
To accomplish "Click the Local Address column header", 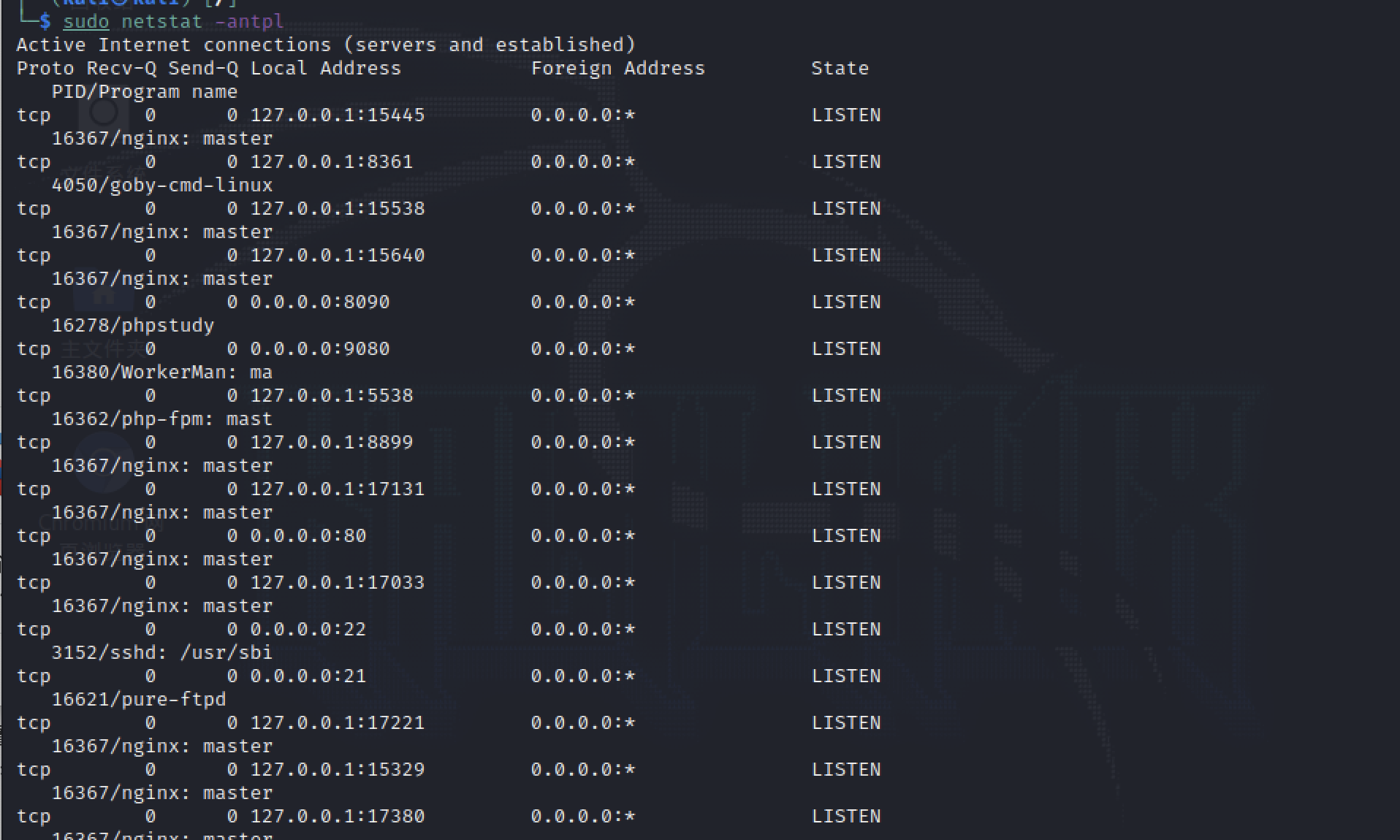I will click(x=325, y=68).
